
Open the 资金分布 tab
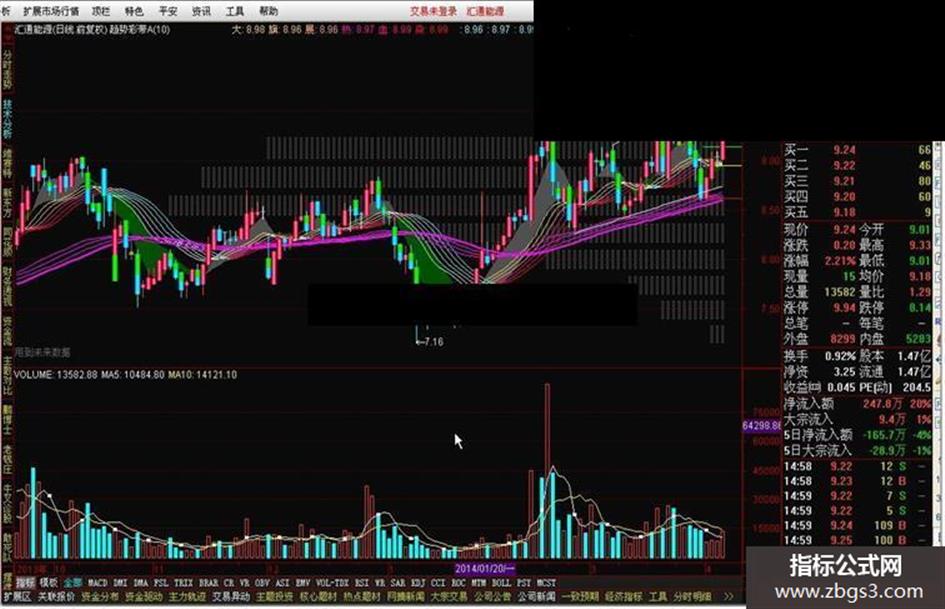point(100,596)
